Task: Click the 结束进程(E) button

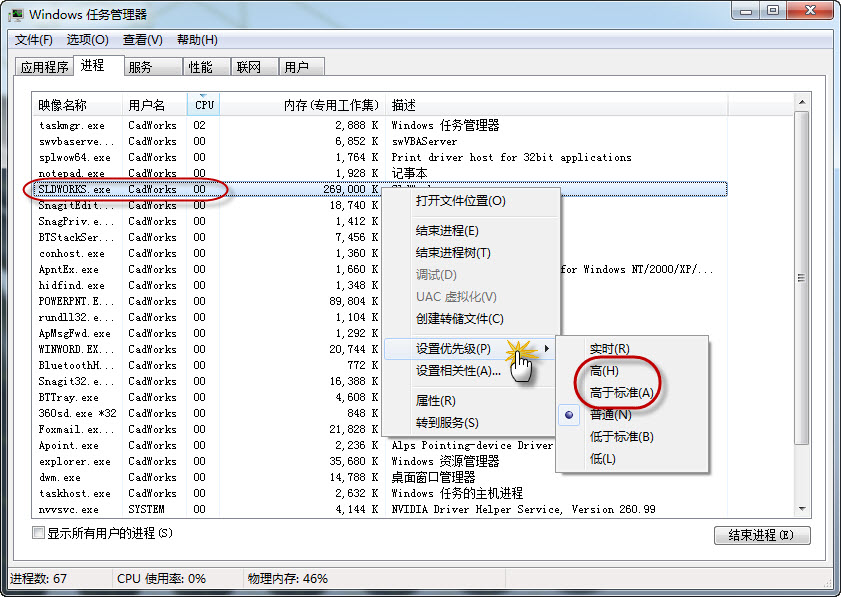Action: point(762,535)
